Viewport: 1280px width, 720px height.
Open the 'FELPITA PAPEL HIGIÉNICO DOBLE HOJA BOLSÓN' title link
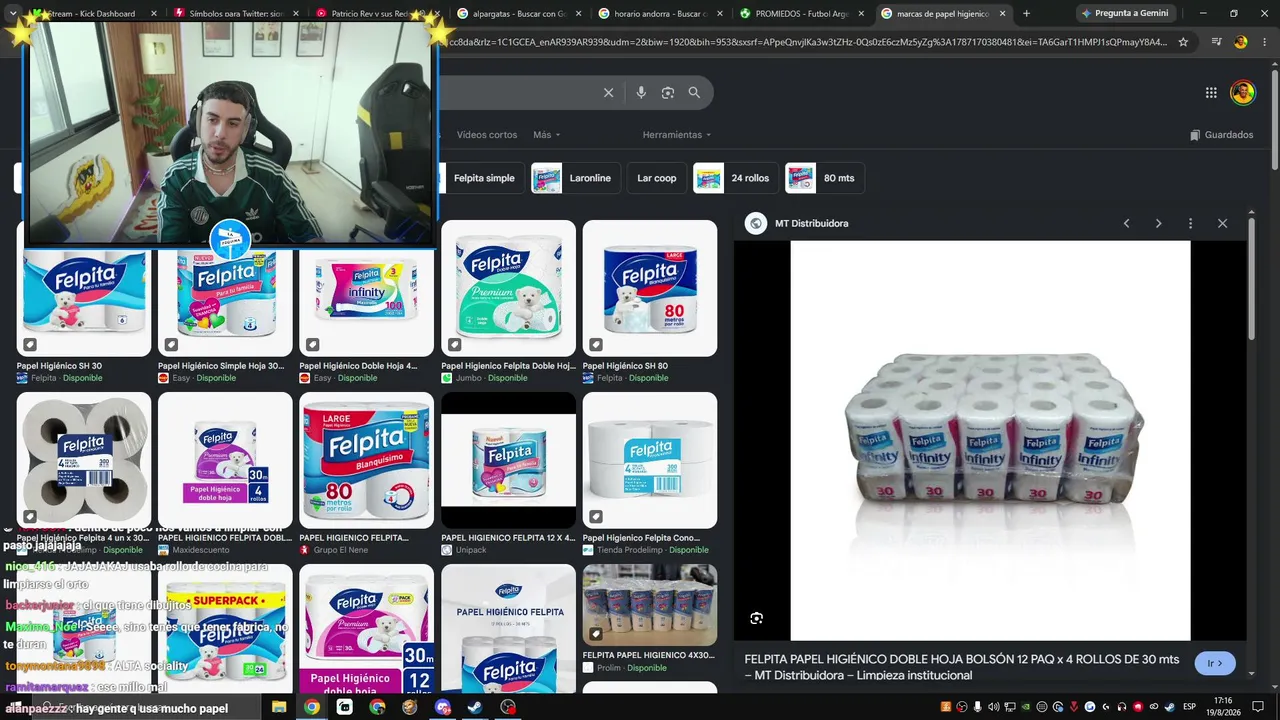962,667
